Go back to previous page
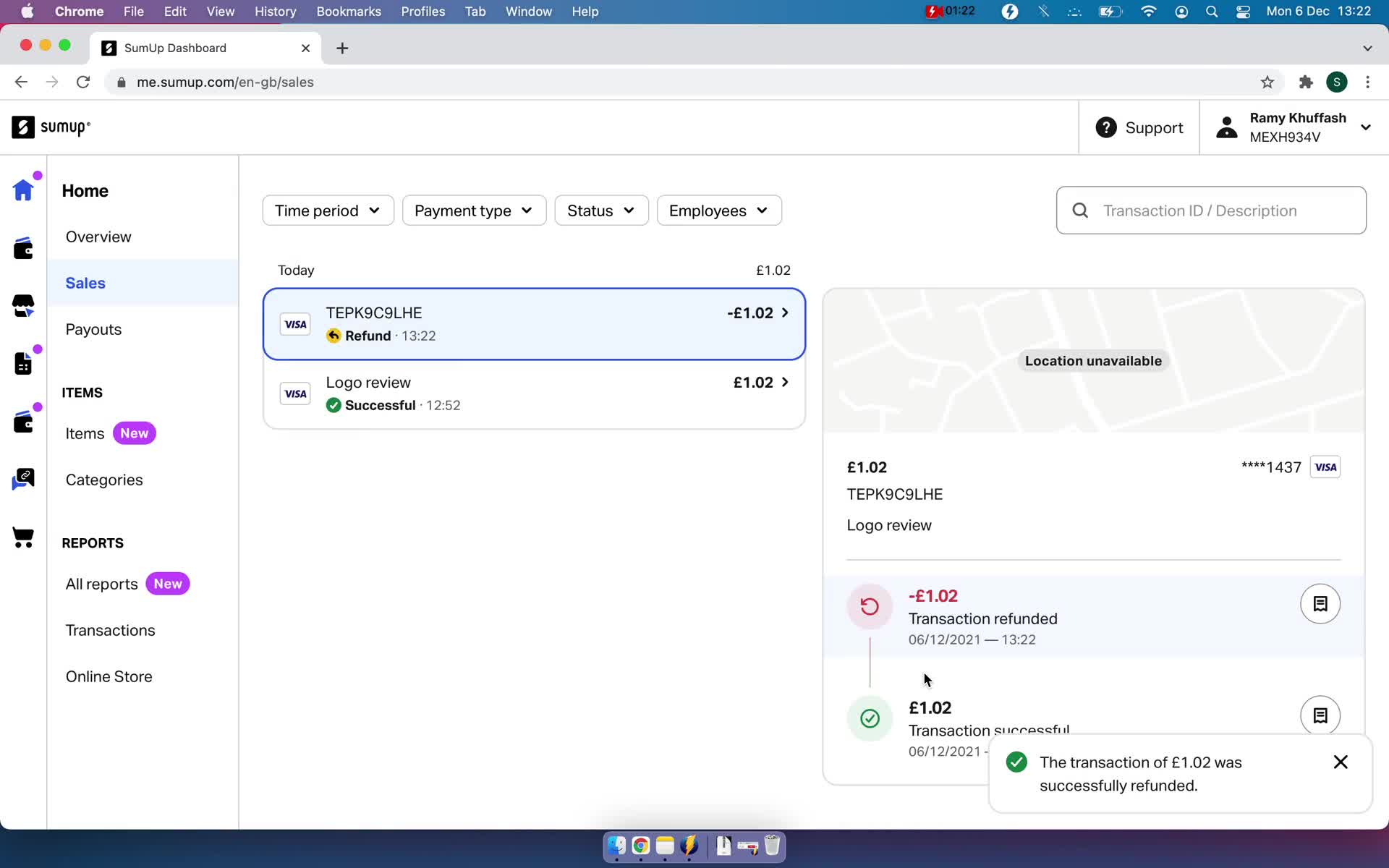Viewport: 1389px width, 868px height. (x=21, y=82)
